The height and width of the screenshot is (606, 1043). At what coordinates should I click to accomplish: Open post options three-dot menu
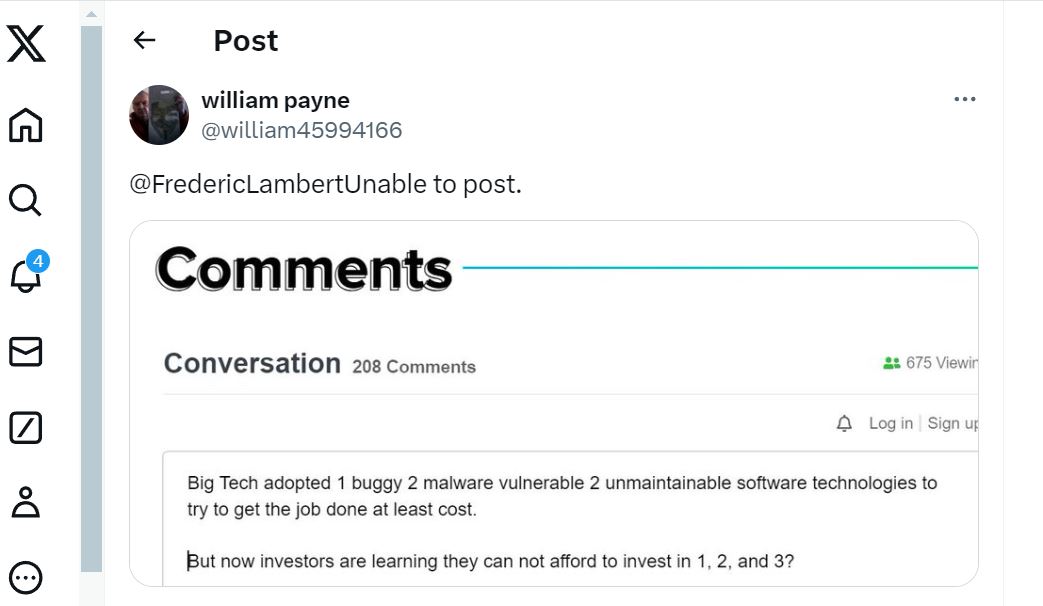coord(965,99)
